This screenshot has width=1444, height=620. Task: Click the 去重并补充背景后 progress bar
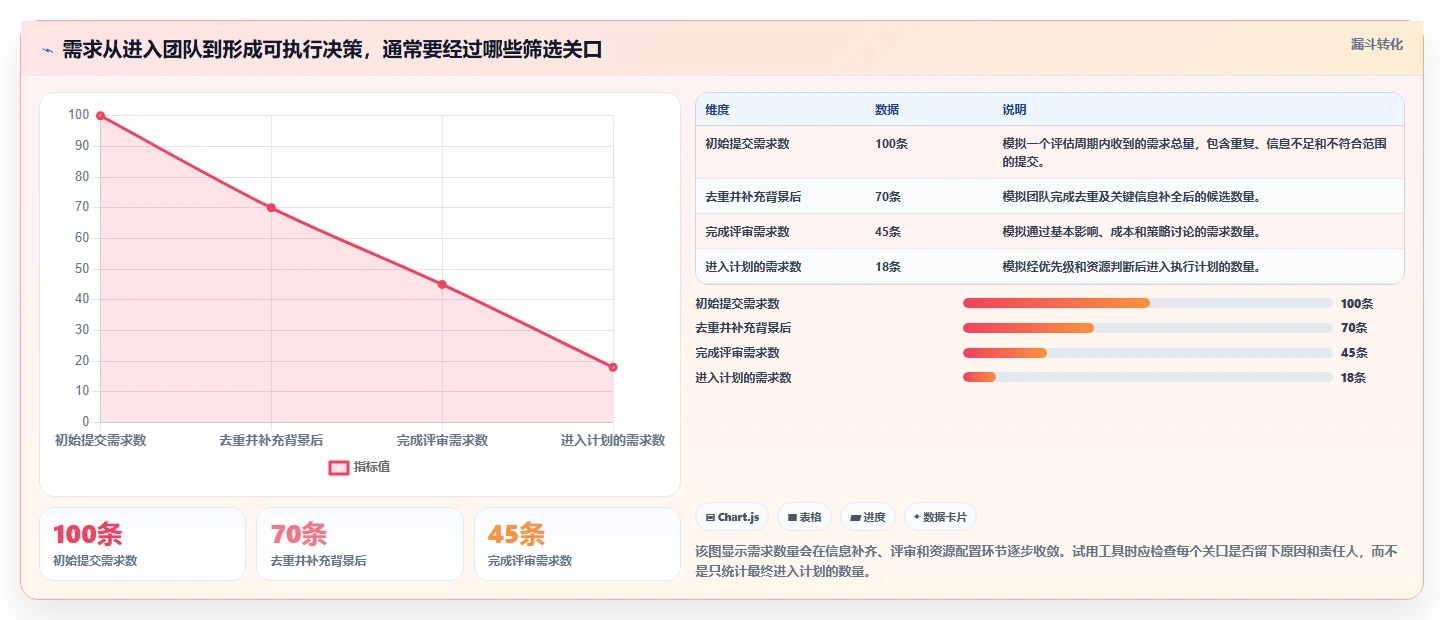click(x=1148, y=328)
